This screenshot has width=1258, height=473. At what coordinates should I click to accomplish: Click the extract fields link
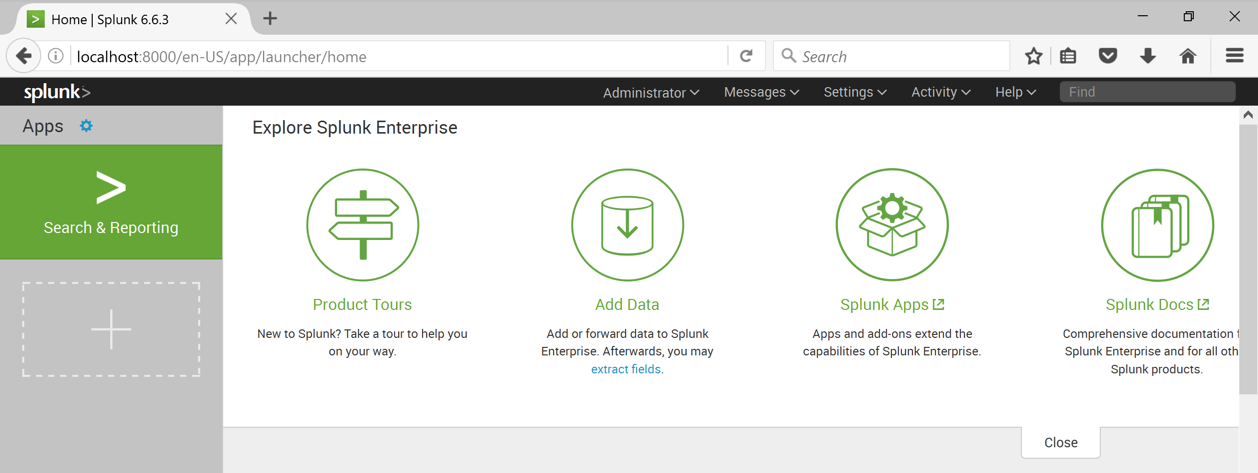(x=626, y=369)
